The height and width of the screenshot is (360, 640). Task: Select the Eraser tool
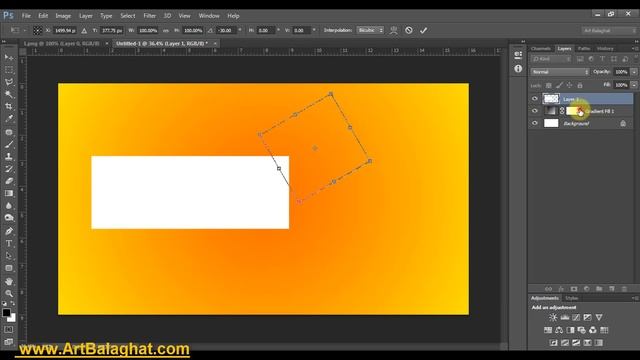coord(9,181)
